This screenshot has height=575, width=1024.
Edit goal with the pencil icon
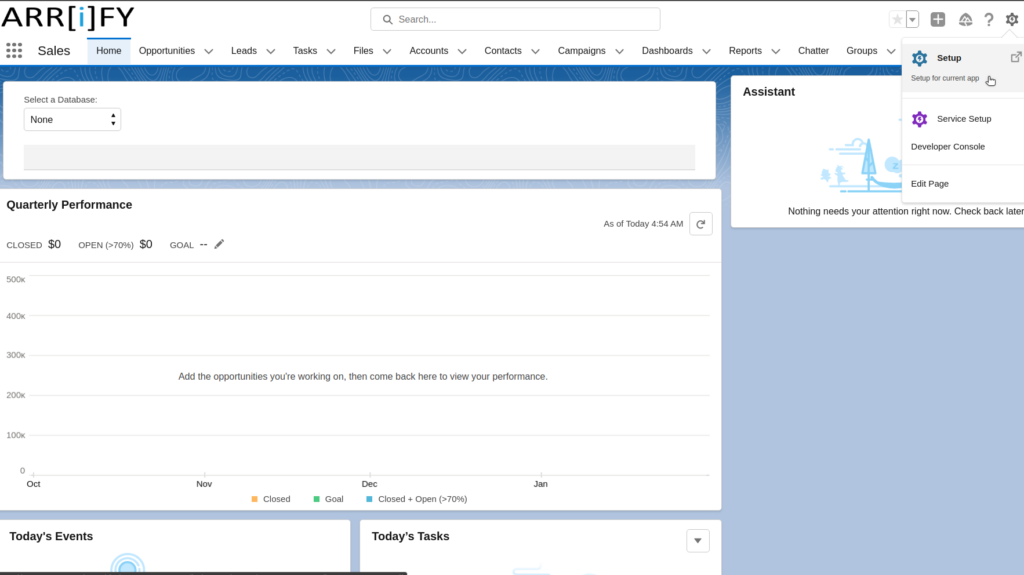point(219,244)
